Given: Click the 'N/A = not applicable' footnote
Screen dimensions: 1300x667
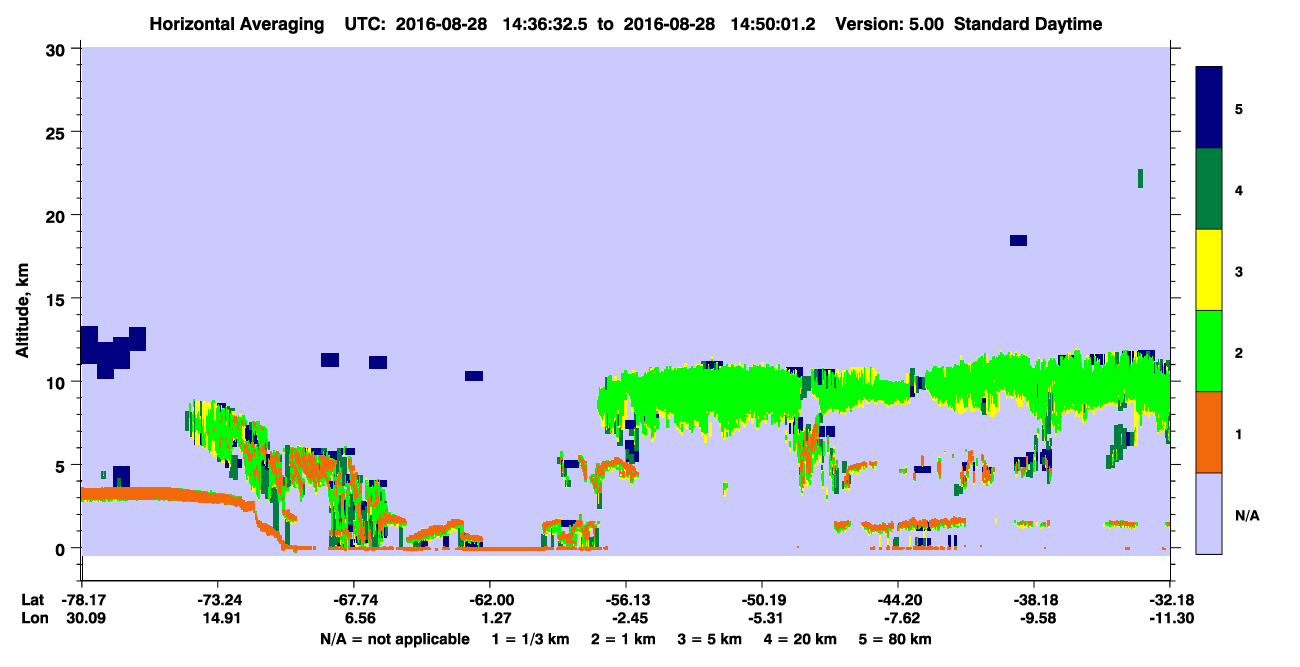Looking at the screenshot, I should click(x=395, y=639).
